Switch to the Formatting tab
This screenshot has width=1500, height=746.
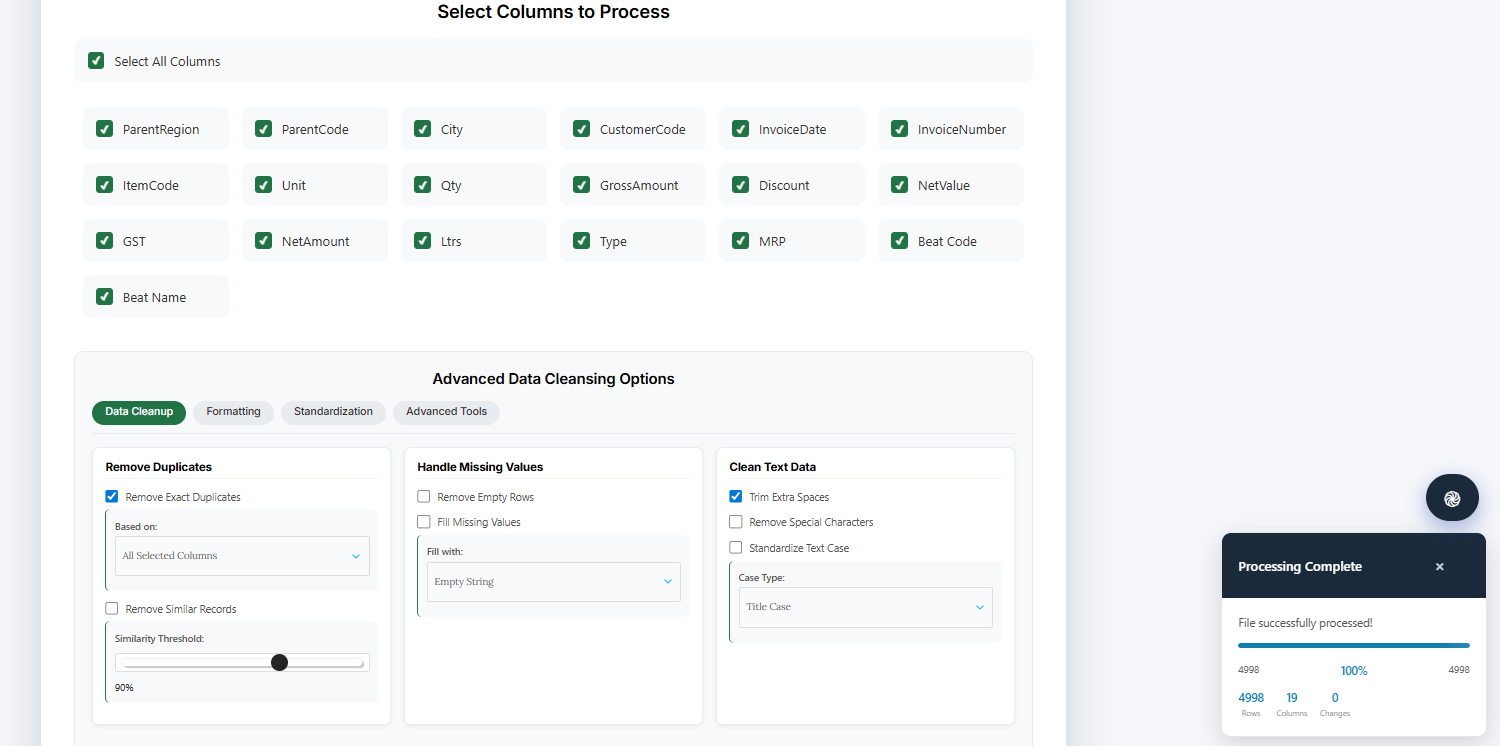(233, 412)
